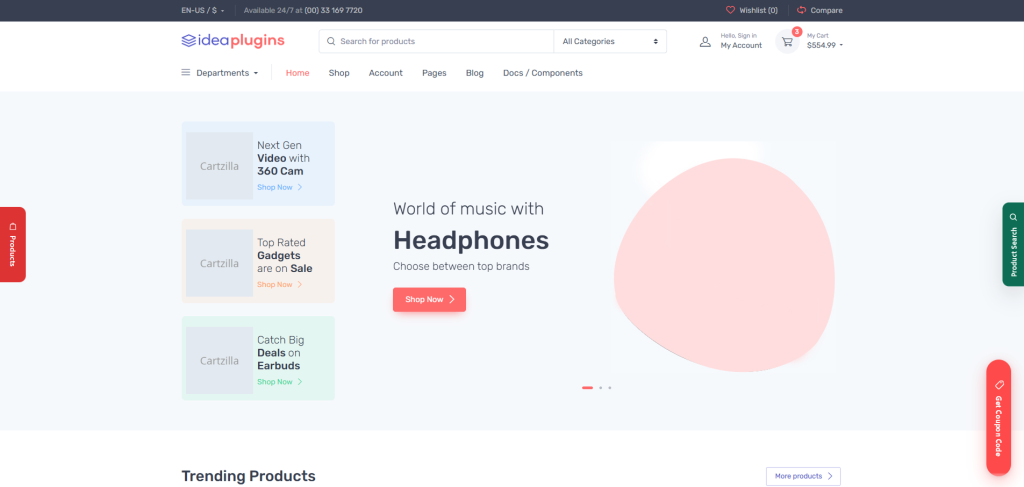Image resolution: width=1024 pixels, height=487 pixels.
Task: Open the Docs / Components menu
Action: tap(543, 73)
